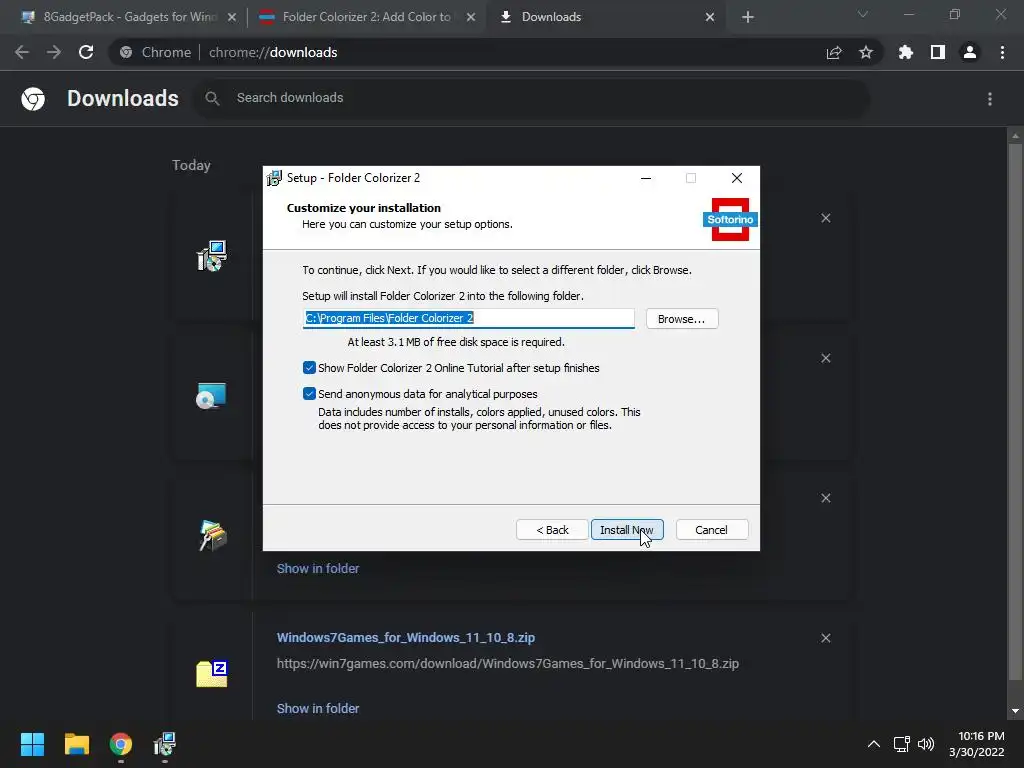Click the zip file icon for Windows7Games
This screenshot has width=1024, height=768.
point(212,673)
